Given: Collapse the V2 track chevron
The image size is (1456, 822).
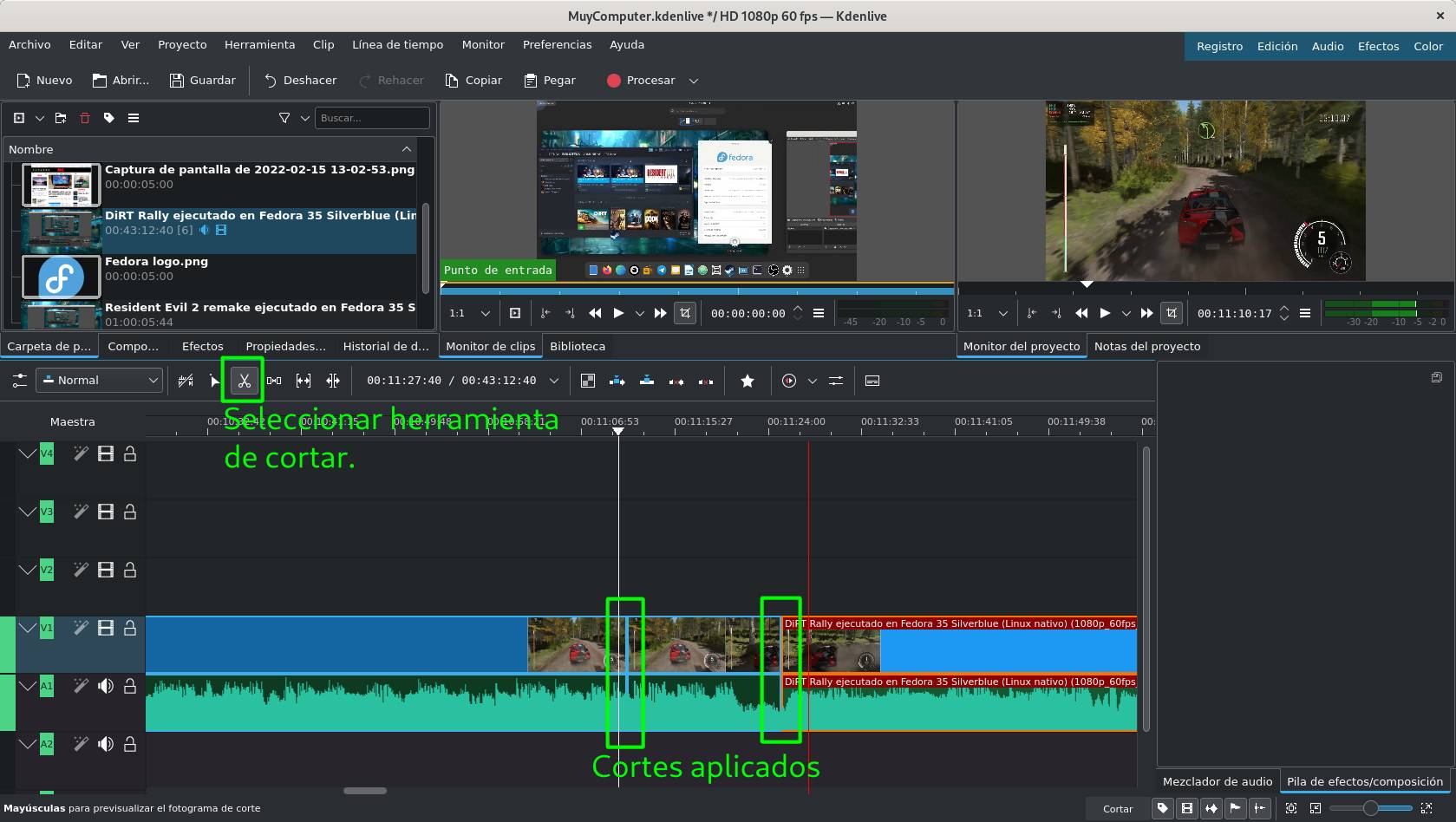Looking at the screenshot, I should [x=27, y=570].
